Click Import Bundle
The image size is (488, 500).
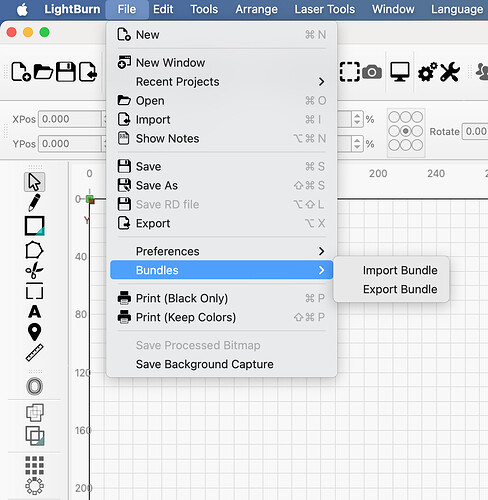[400, 270]
